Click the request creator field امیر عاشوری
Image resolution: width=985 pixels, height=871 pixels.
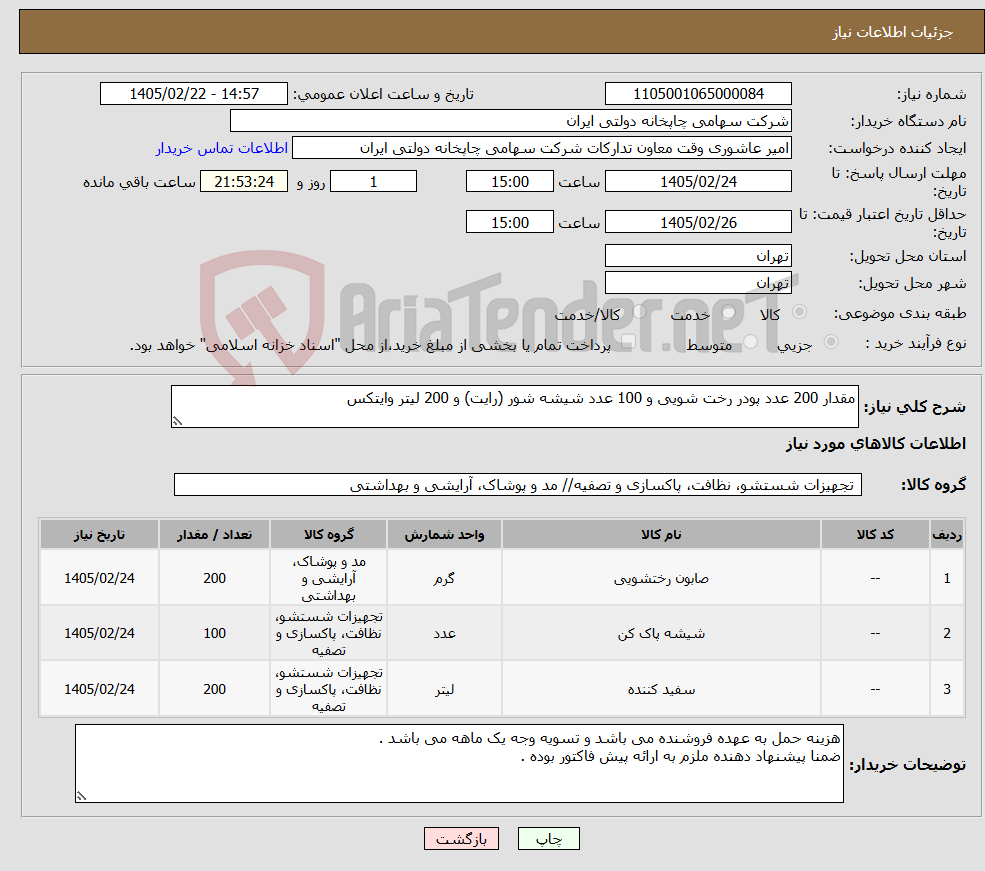pos(541,148)
